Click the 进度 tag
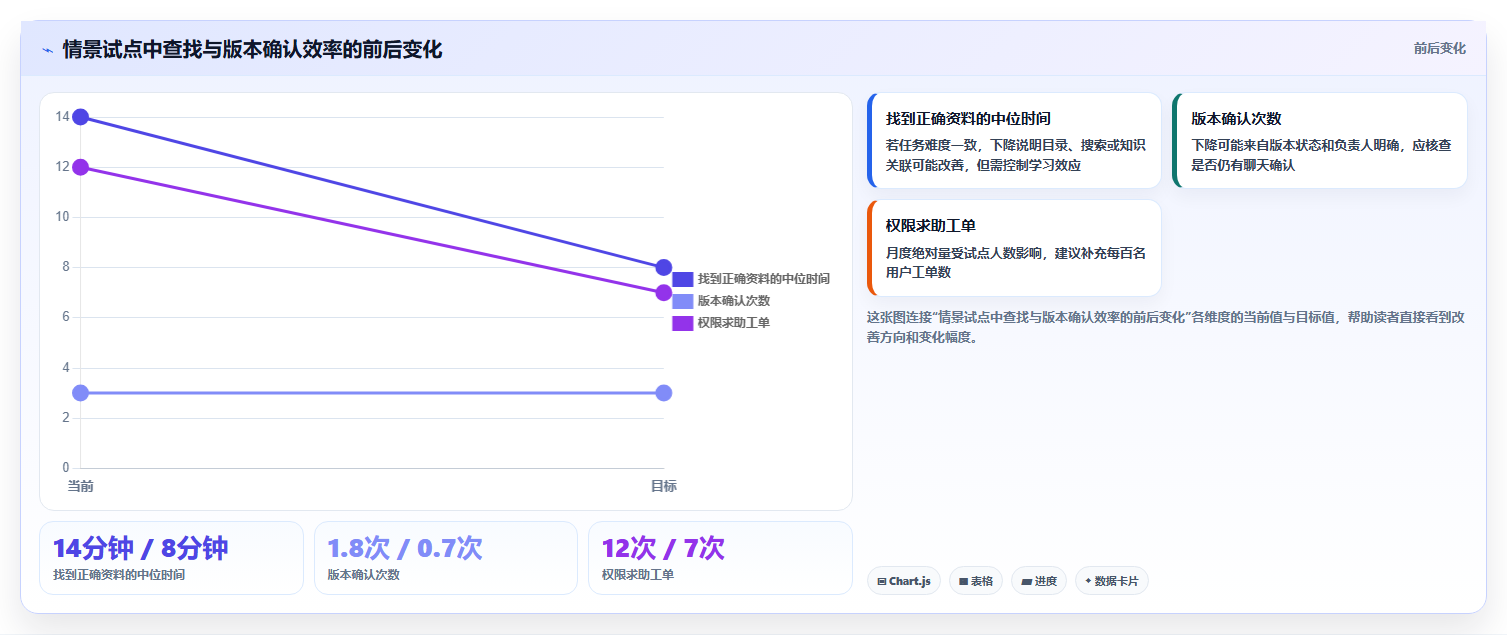This screenshot has height=635, width=1507. (1039, 581)
